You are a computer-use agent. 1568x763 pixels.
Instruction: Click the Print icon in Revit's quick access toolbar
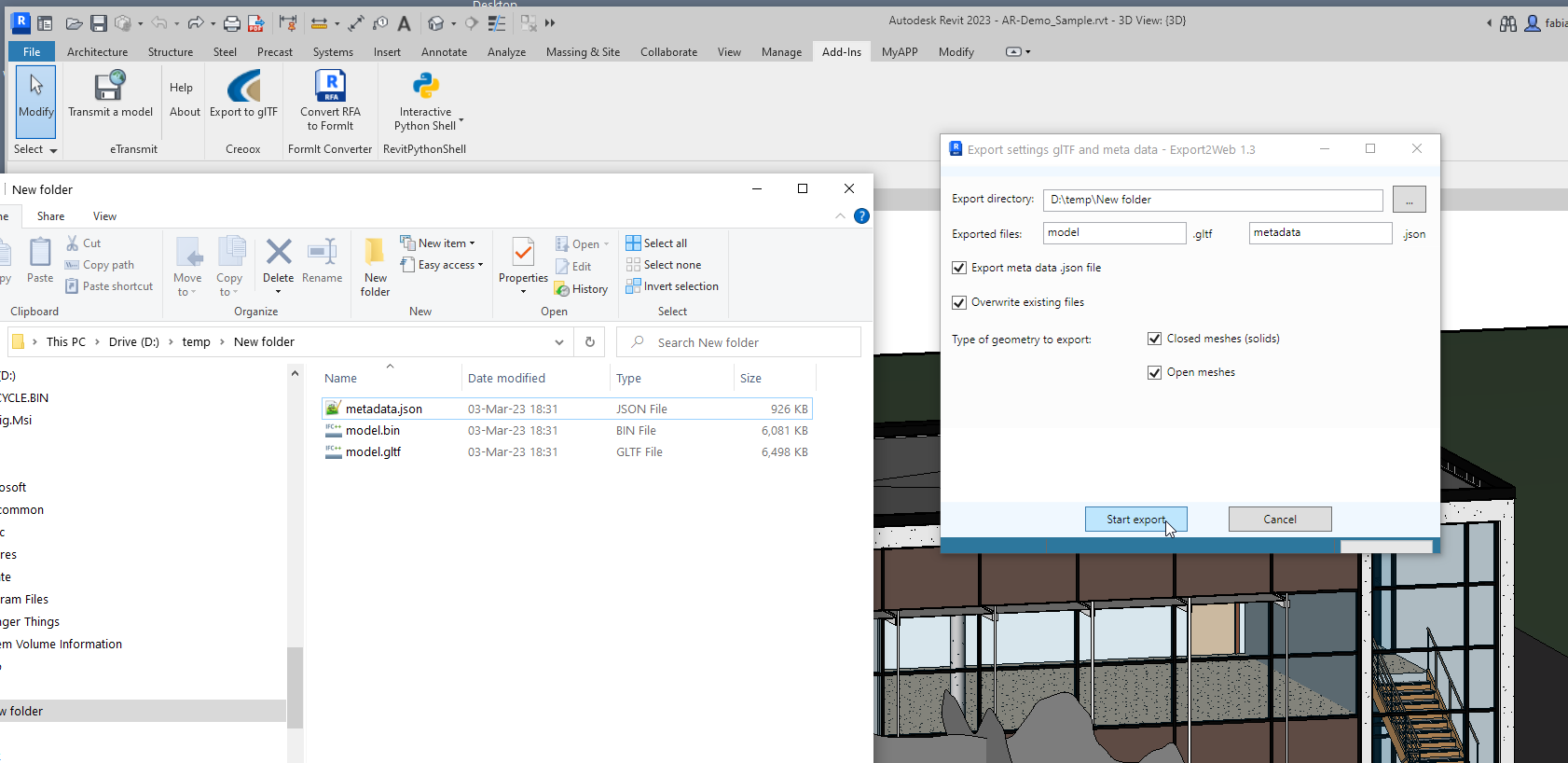[232, 23]
